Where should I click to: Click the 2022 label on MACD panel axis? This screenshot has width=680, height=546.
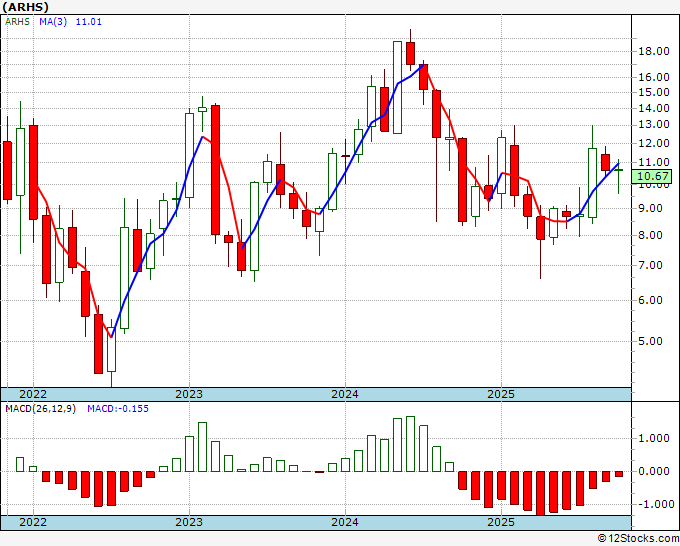pyautogui.click(x=33, y=522)
